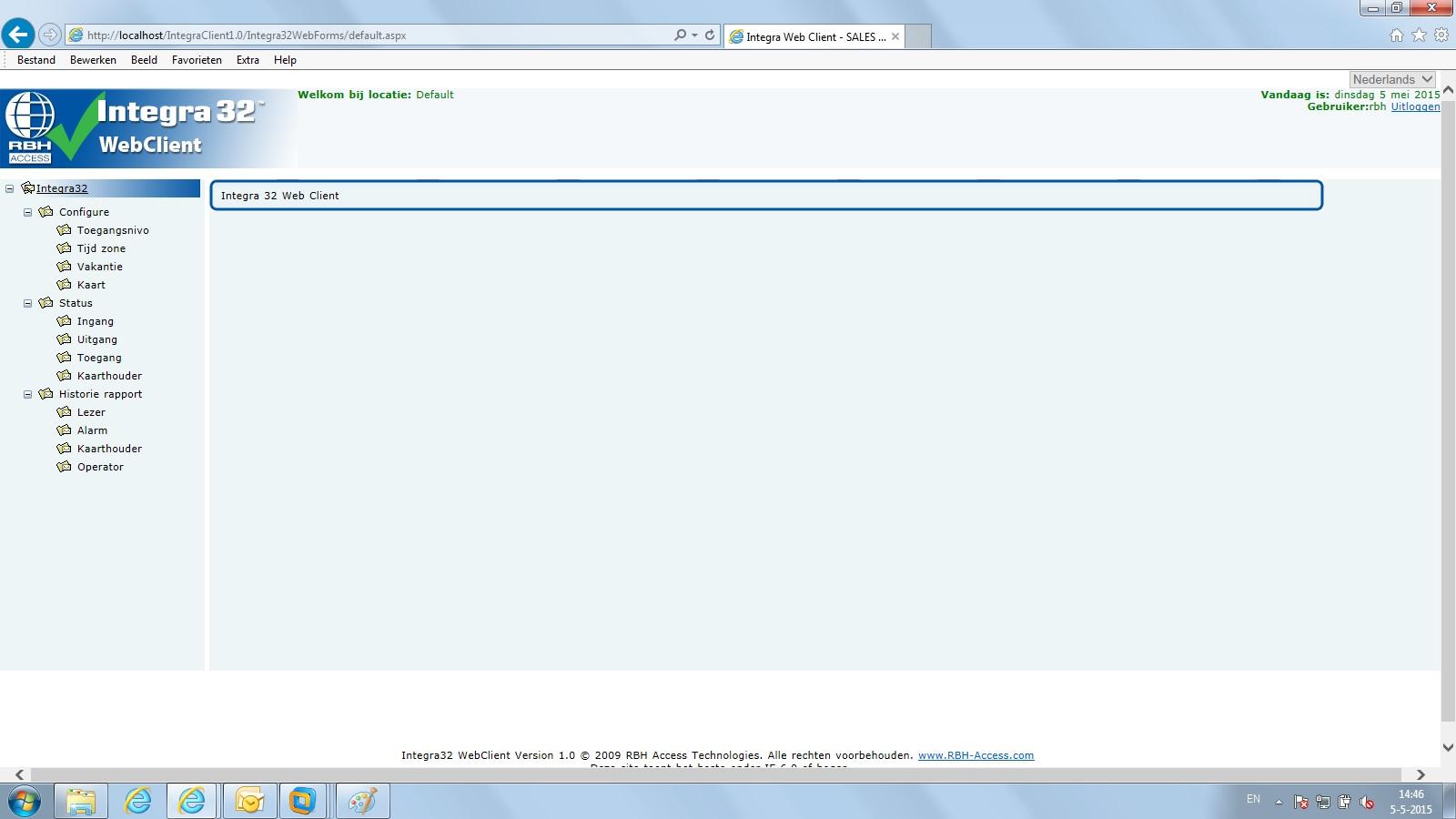Open favorites star icon
Screen dimensions: 1456x819
pyautogui.click(x=1419, y=35)
